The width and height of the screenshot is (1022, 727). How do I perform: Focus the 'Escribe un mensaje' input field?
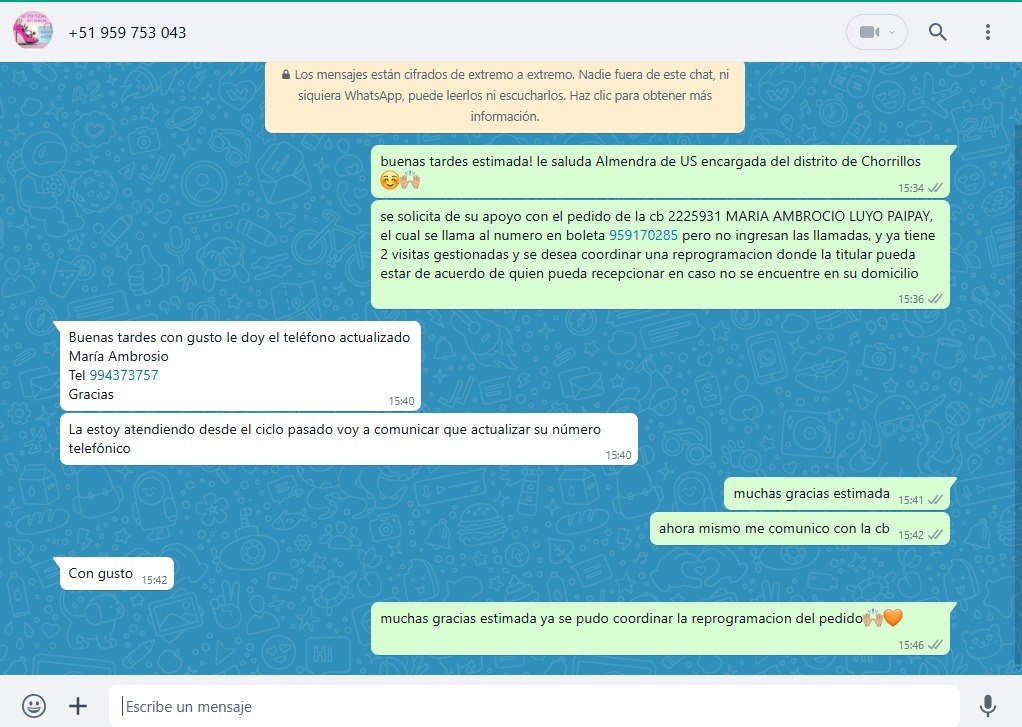coord(535,706)
